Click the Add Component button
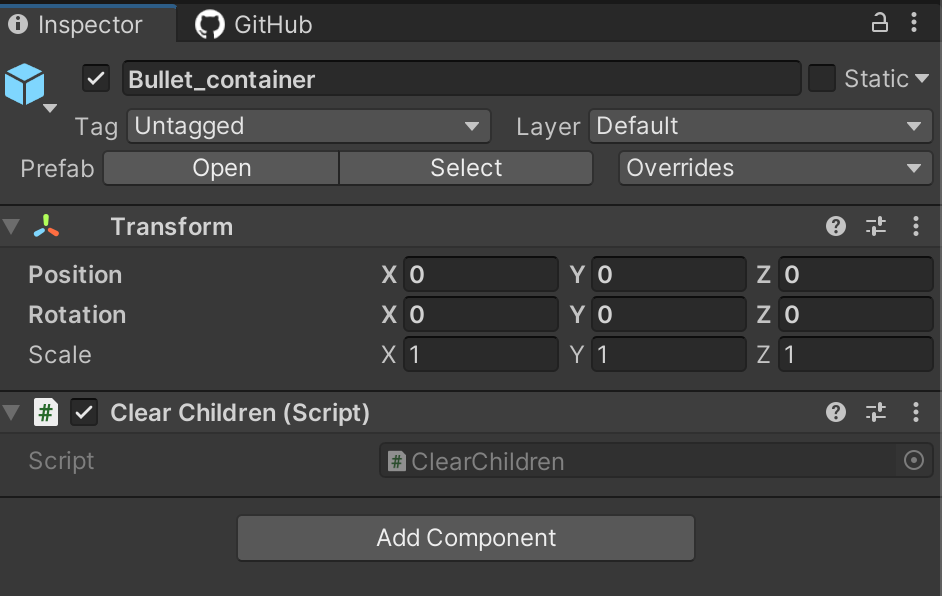The image size is (942, 596). coord(466,538)
